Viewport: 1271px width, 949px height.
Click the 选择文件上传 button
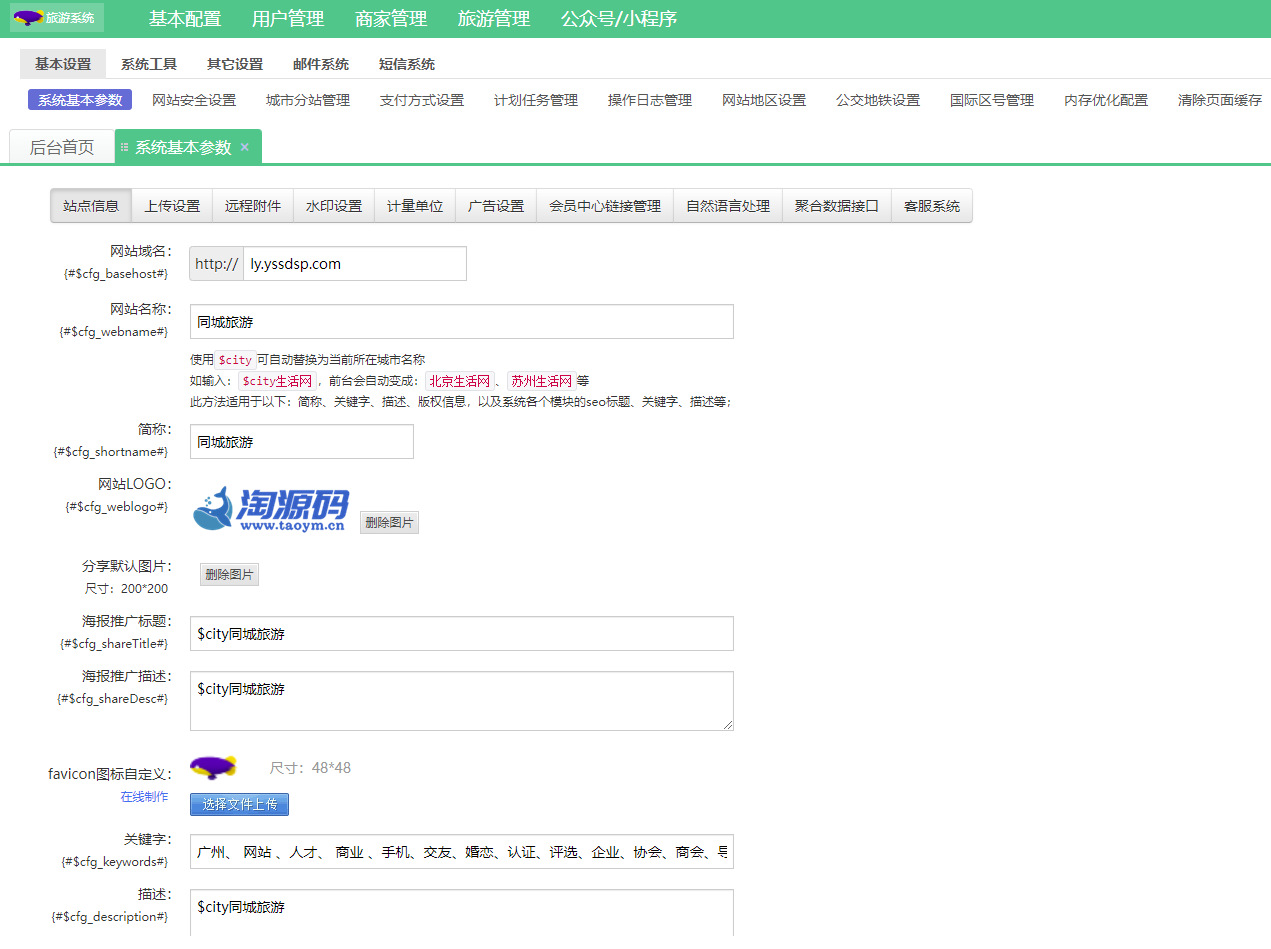point(240,804)
